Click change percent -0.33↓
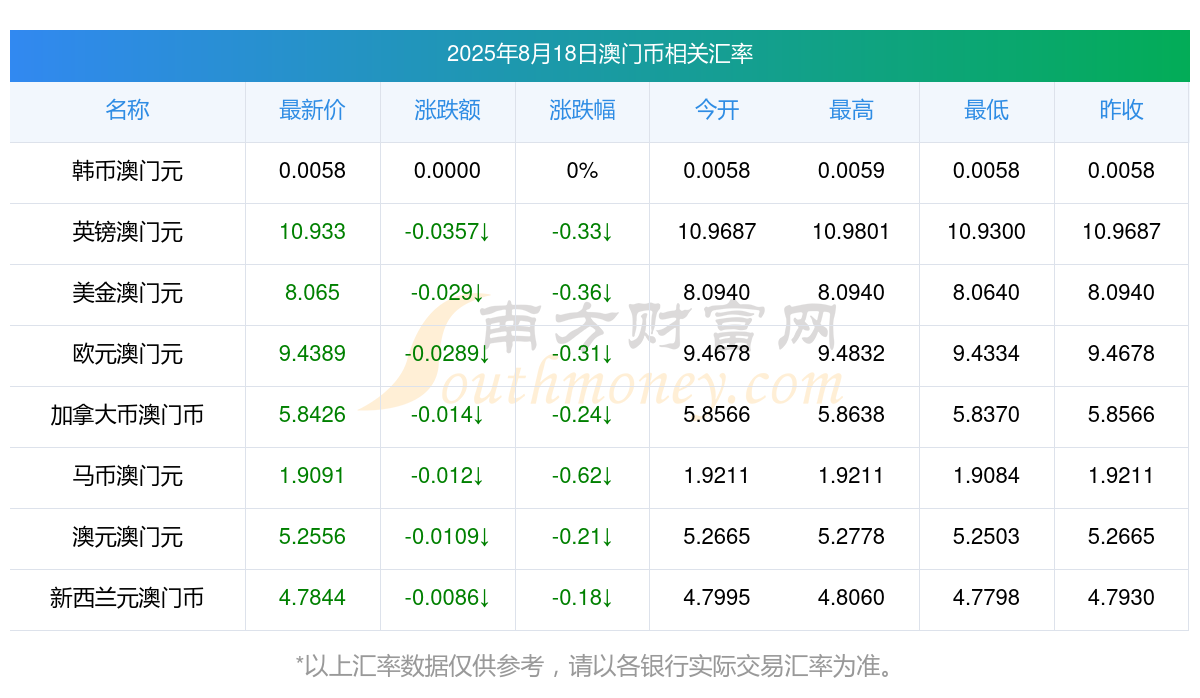Image resolution: width=1200 pixels, height=698 pixels. (x=582, y=232)
